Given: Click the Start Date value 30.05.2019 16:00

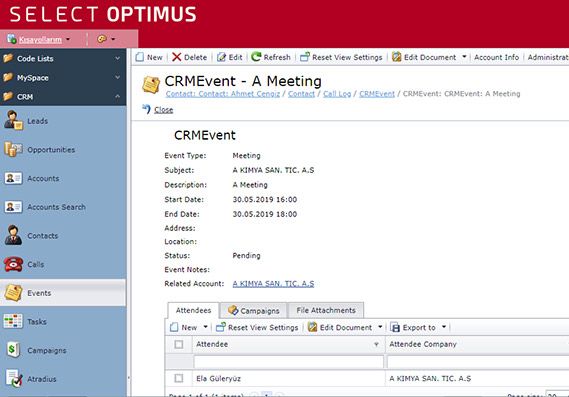Looking at the screenshot, I should pos(265,199).
